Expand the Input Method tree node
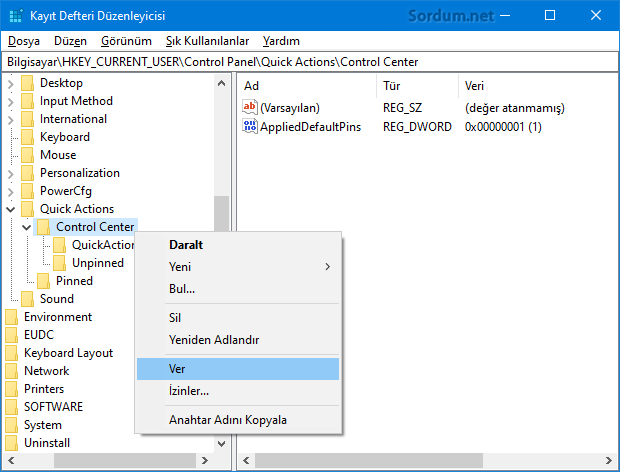The image size is (620, 472). tap(11, 102)
